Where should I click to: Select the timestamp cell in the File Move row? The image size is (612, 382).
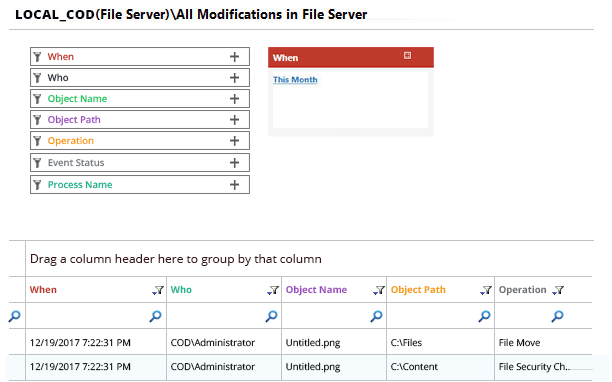pyautogui.click(x=96, y=342)
